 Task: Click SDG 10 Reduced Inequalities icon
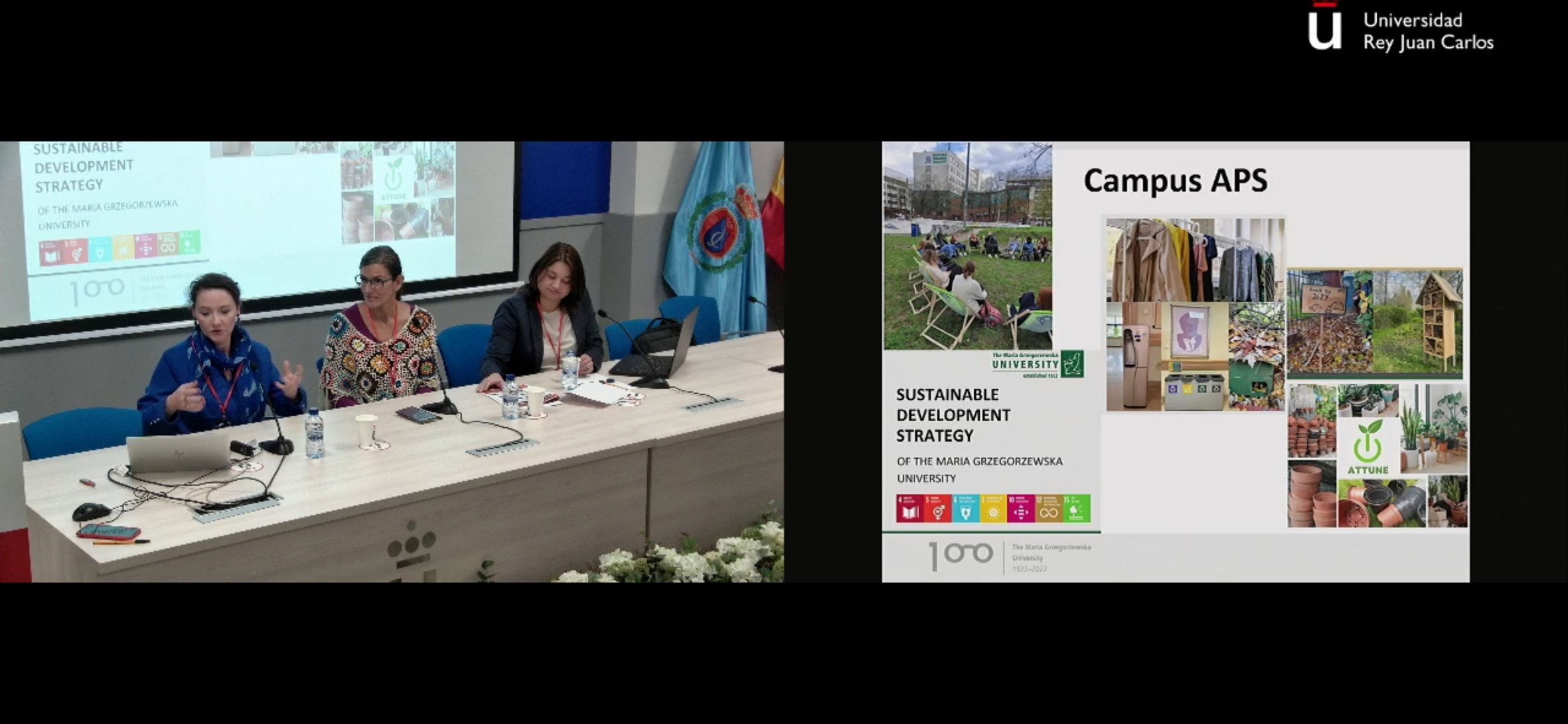point(1020,509)
